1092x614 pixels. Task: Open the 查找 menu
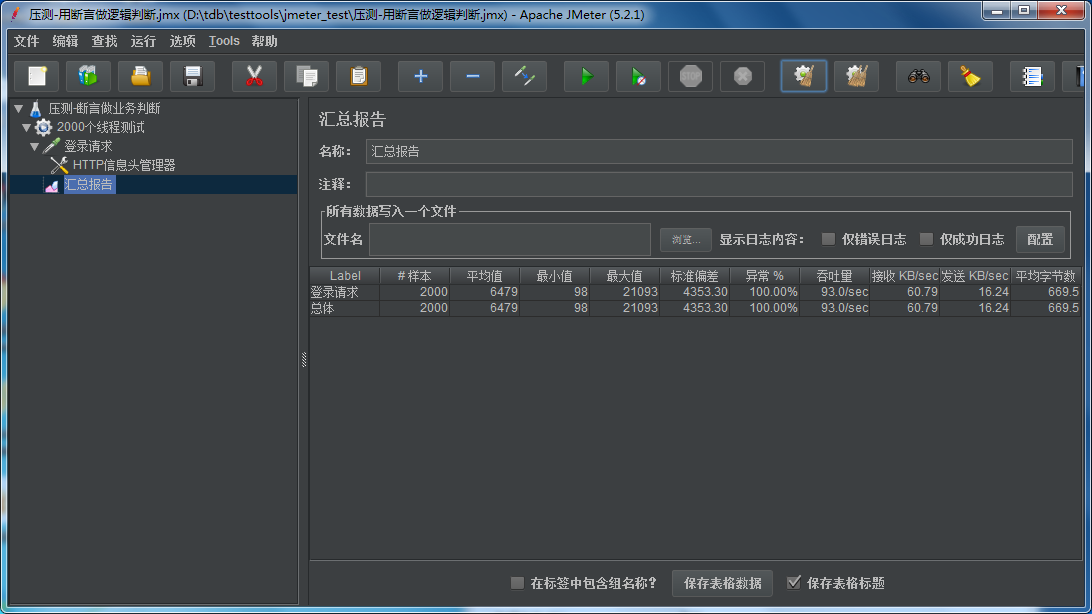click(x=104, y=41)
